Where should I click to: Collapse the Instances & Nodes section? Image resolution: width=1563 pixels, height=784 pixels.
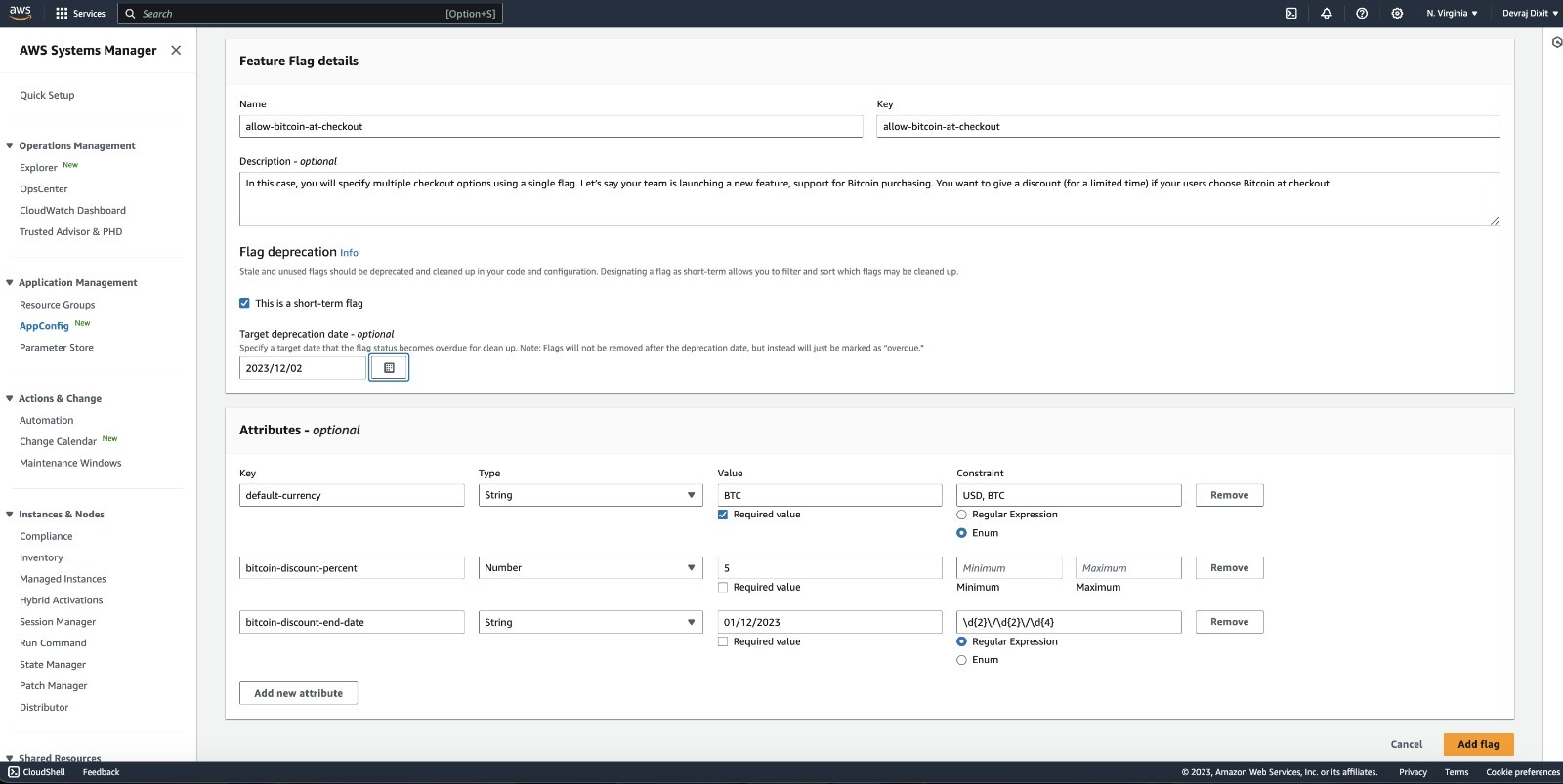tap(10, 515)
